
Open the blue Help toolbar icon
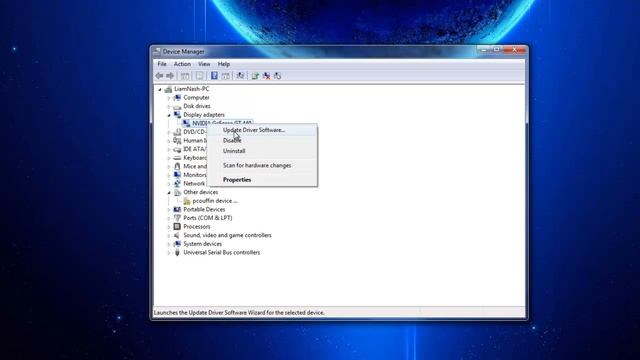pyautogui.click(x=214, y=76)
